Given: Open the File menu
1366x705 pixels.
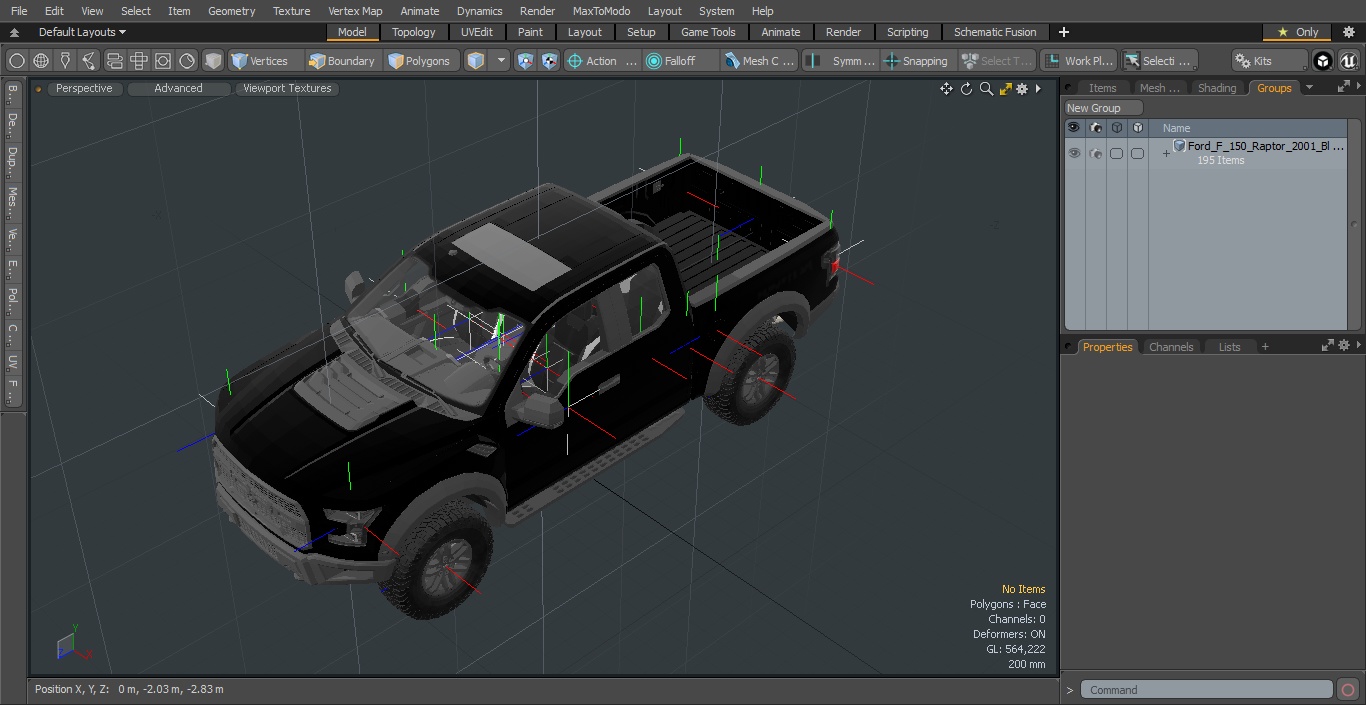Looking at the screenshot, I should (19, 11).
